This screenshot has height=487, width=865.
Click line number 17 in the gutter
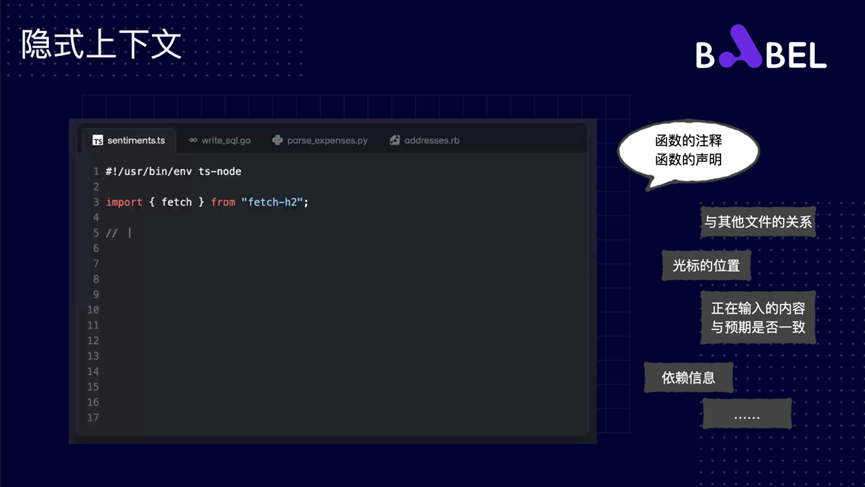[93, 418]
